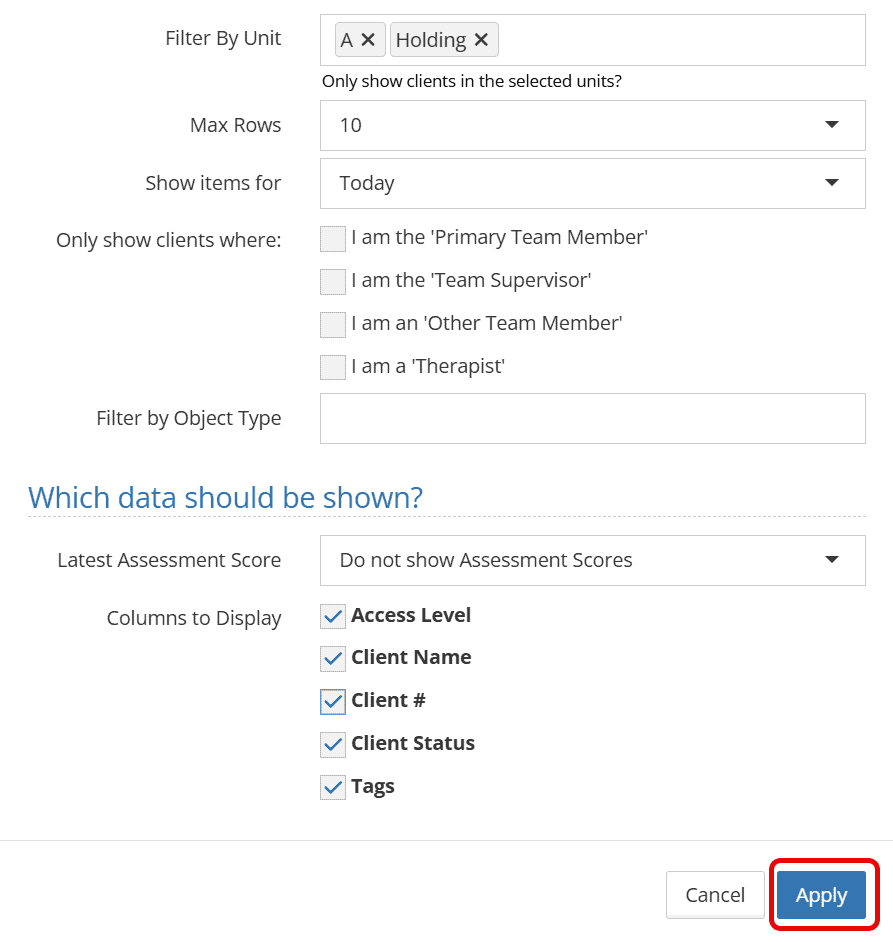Open Latest Assessment Score dropdown

point(592,560)
